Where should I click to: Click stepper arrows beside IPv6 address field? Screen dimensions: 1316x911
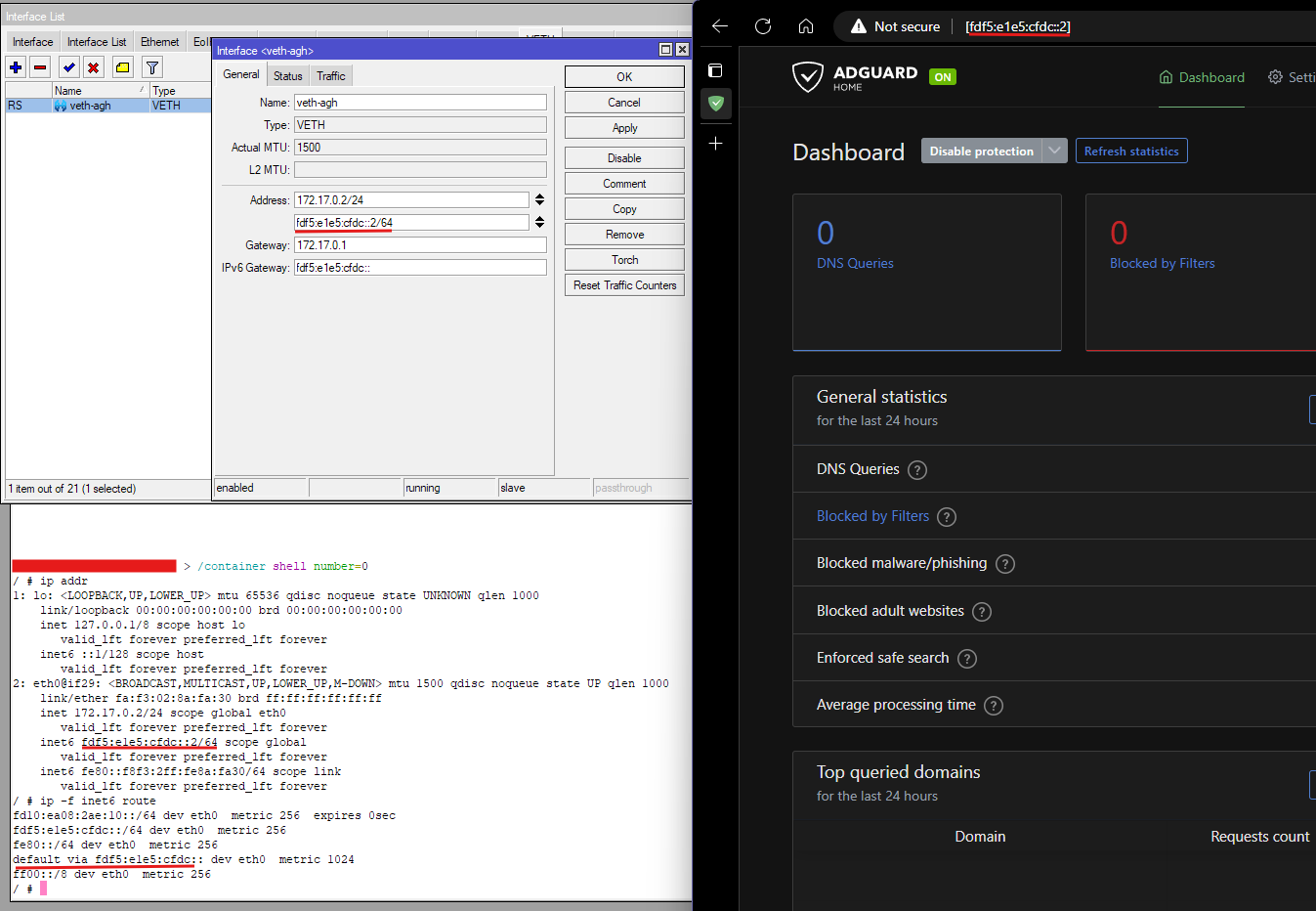[x=539, y=222]
